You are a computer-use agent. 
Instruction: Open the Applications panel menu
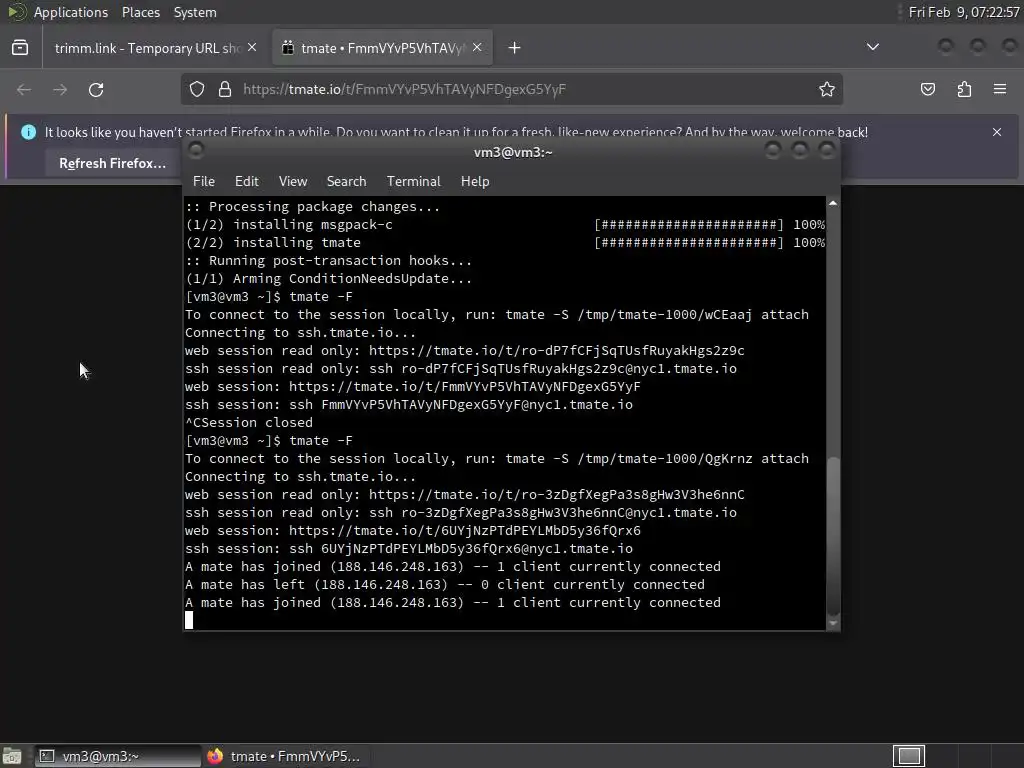(x=71, y=12)
